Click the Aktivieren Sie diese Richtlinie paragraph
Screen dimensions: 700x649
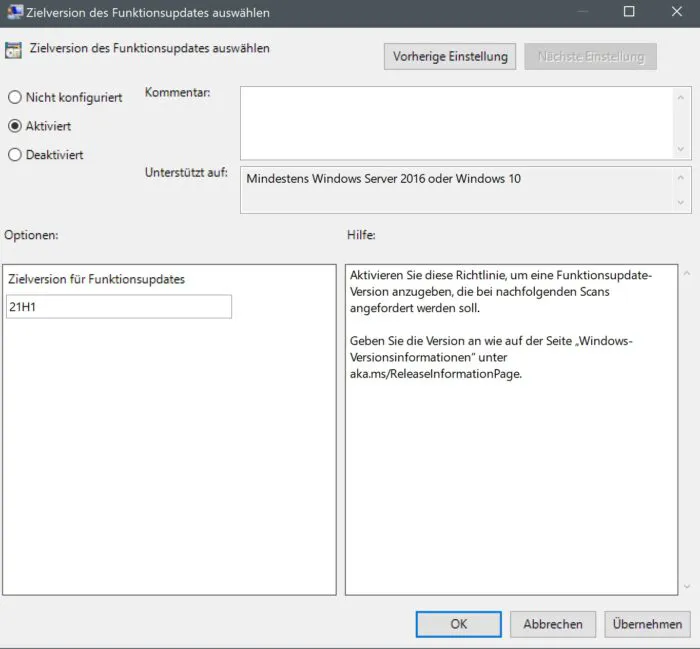tap(501, 291)
